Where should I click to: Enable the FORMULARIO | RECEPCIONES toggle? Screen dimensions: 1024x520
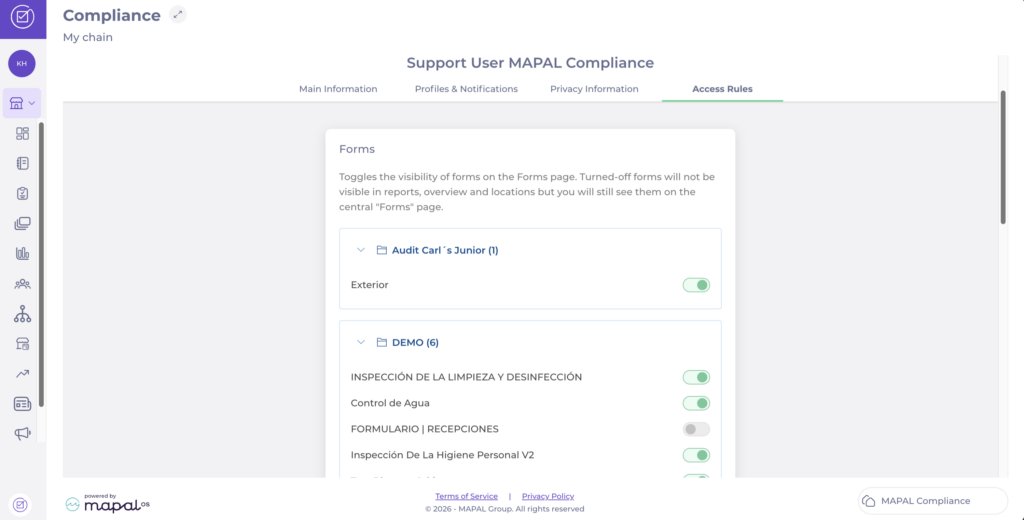tap(696, 429)
